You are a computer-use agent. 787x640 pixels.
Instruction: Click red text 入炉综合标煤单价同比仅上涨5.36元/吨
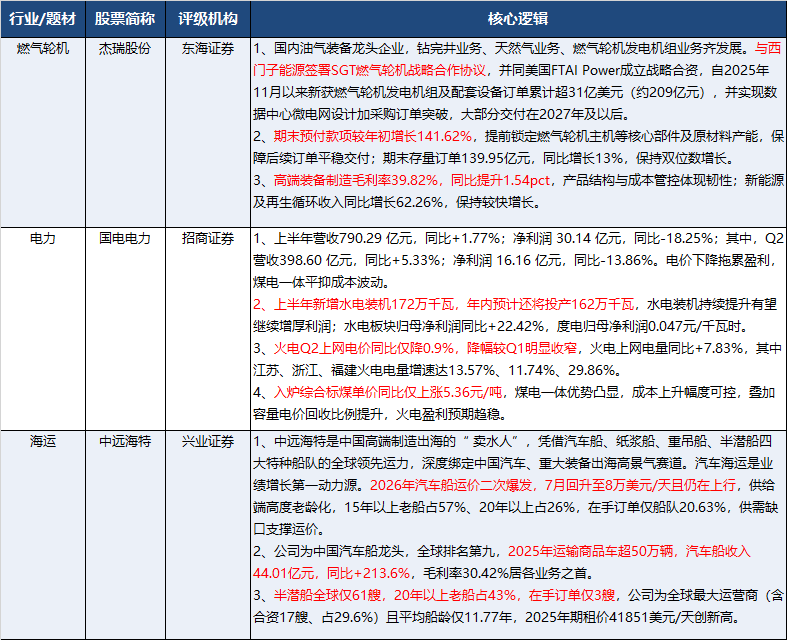[387, 393]
